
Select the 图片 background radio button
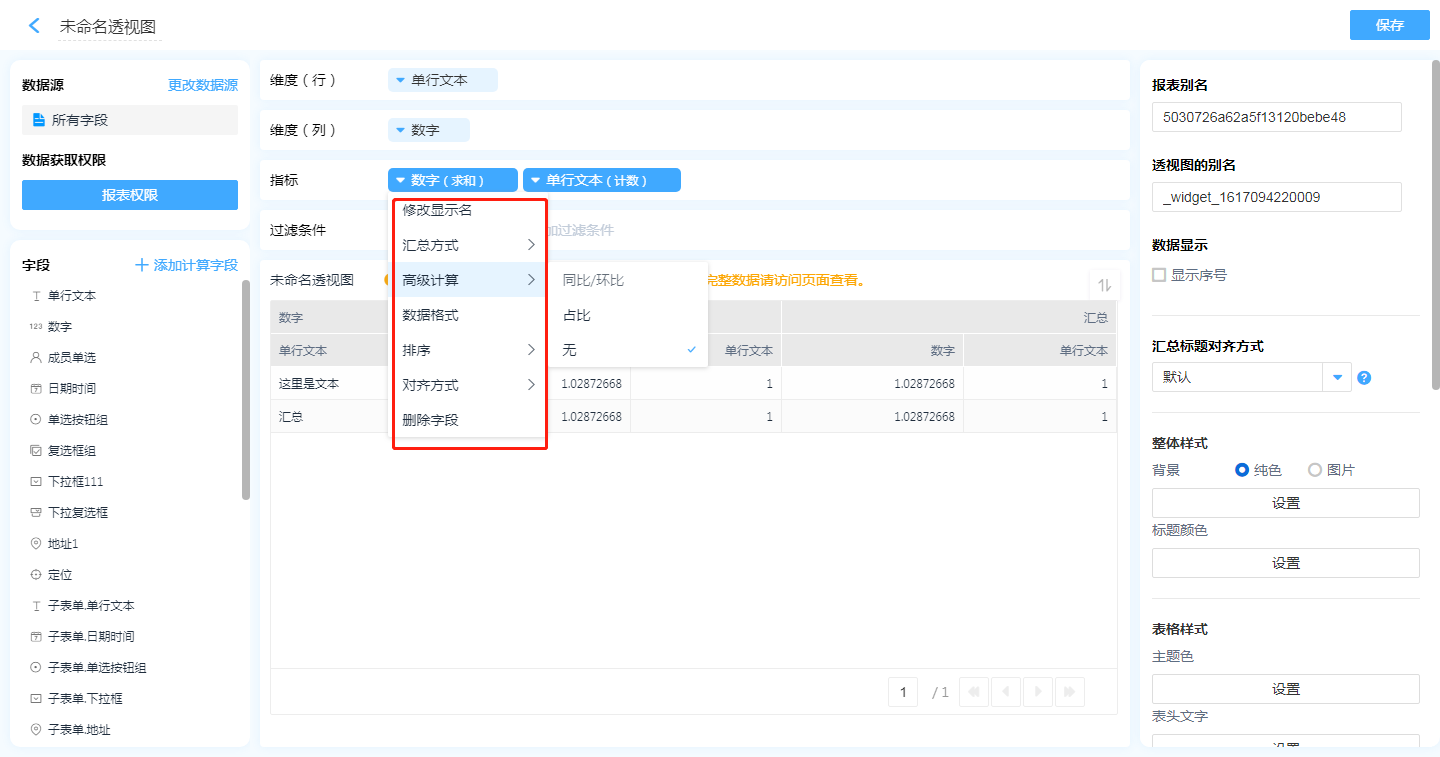pos(1315,470)
